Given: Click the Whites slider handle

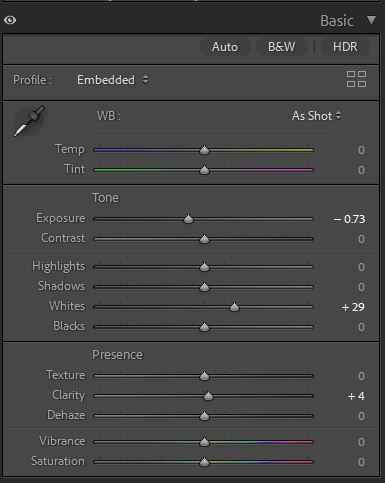Looking at the screenshot, I should pyautogui.click(x=234, y=307).
